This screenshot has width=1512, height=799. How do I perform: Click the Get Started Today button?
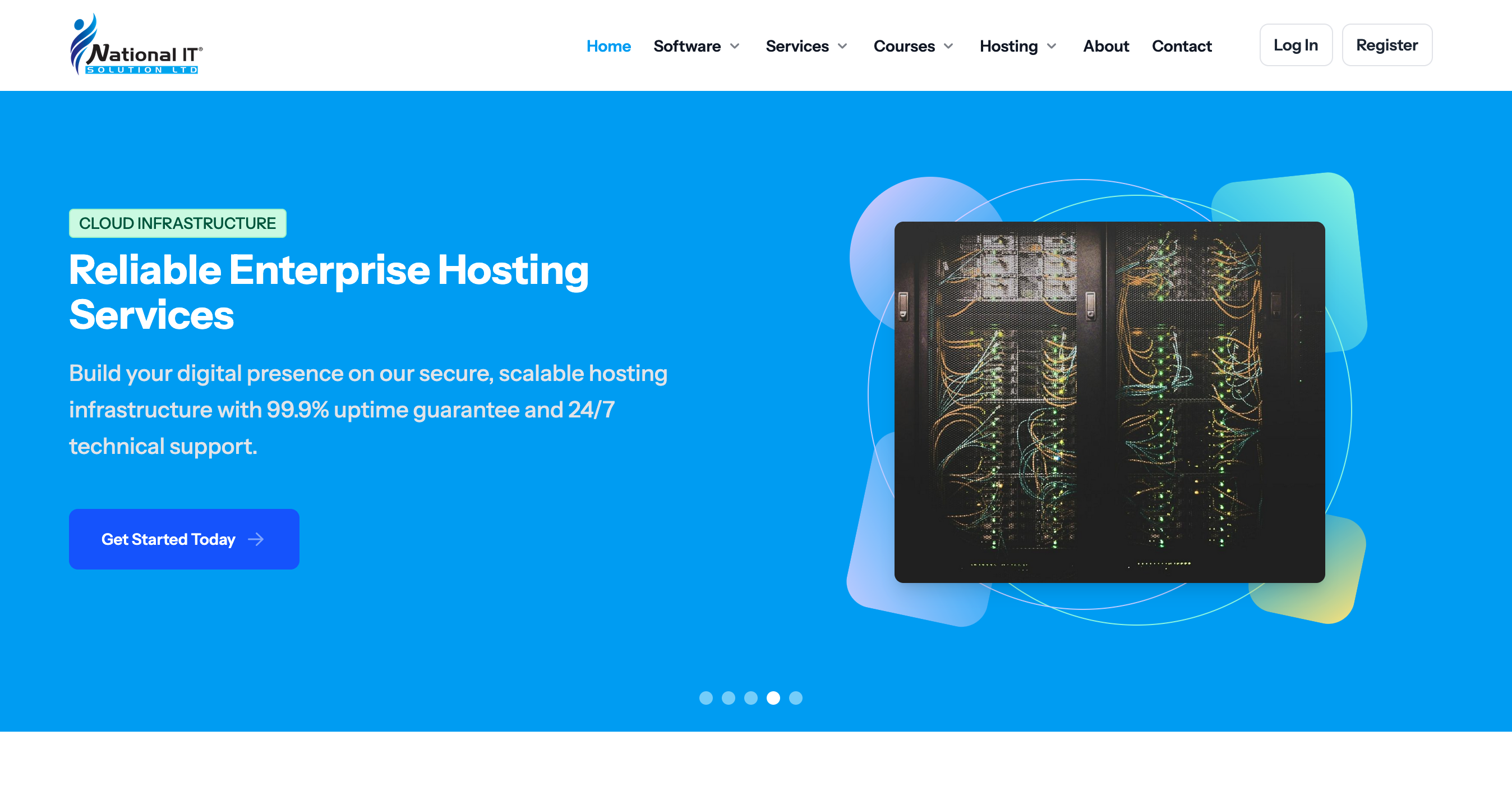[x=184, y=538]
